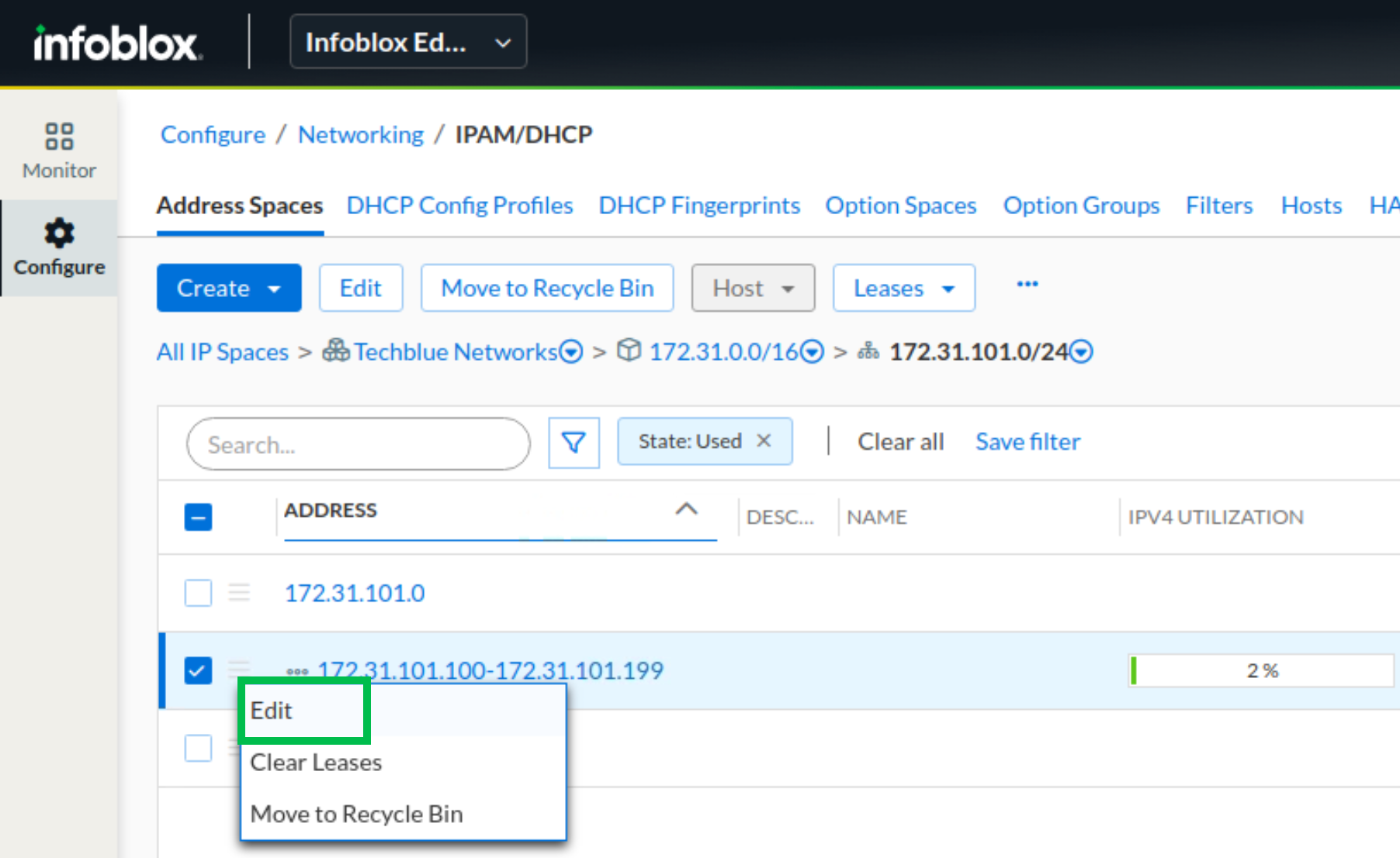Click inside the Search field
Screen dimensions: 1400x858
point(358,445)
